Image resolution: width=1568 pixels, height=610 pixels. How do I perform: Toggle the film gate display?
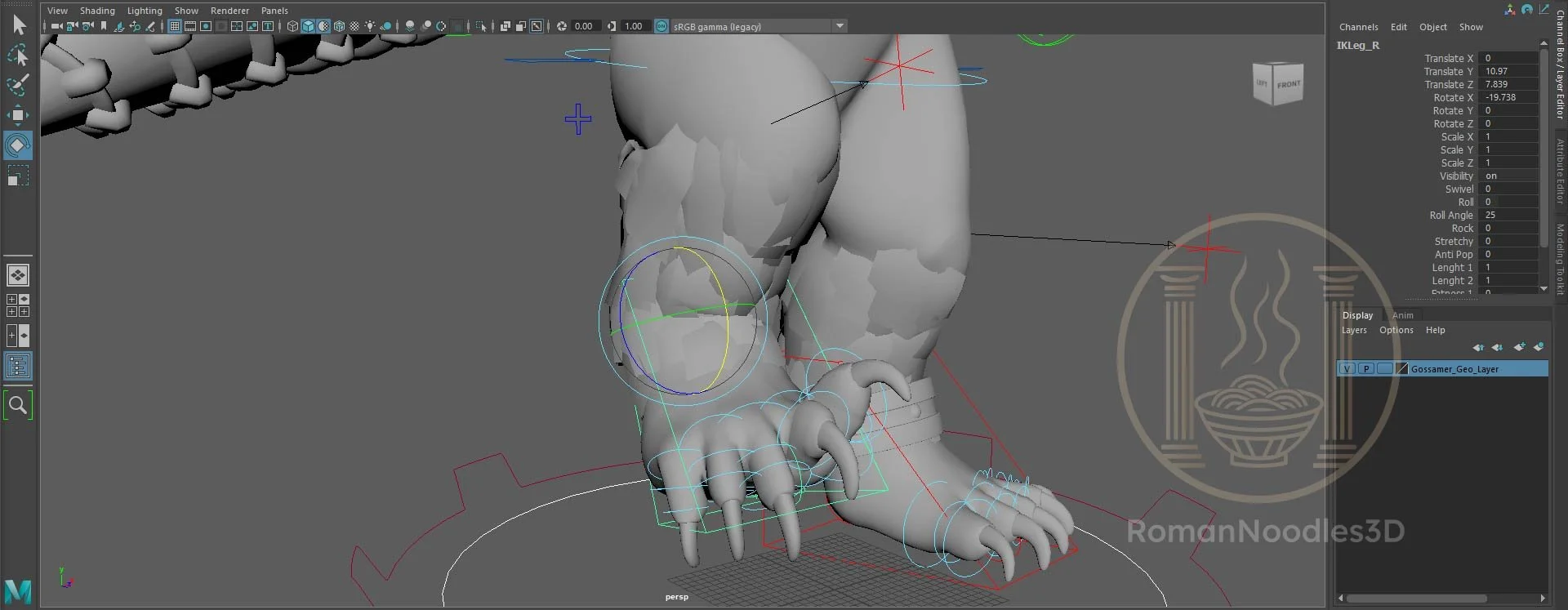(190, 26)
